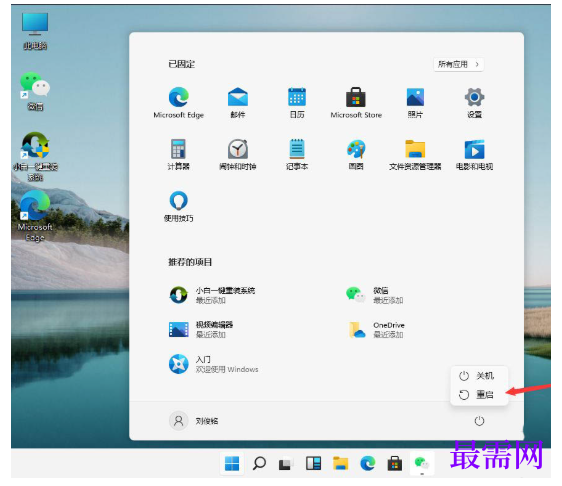Open Microsoft Store pinned app

pyautogui.click(x=356, y=102)
